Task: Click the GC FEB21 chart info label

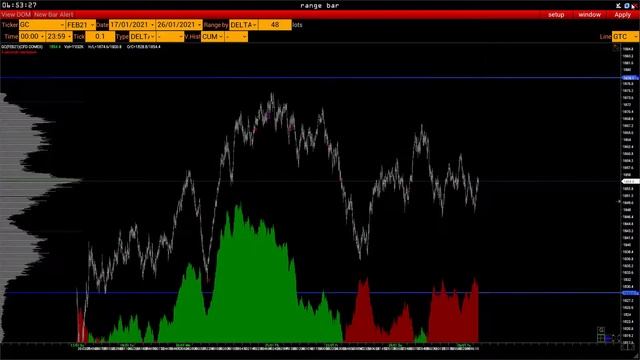Action: coord(22,47)
